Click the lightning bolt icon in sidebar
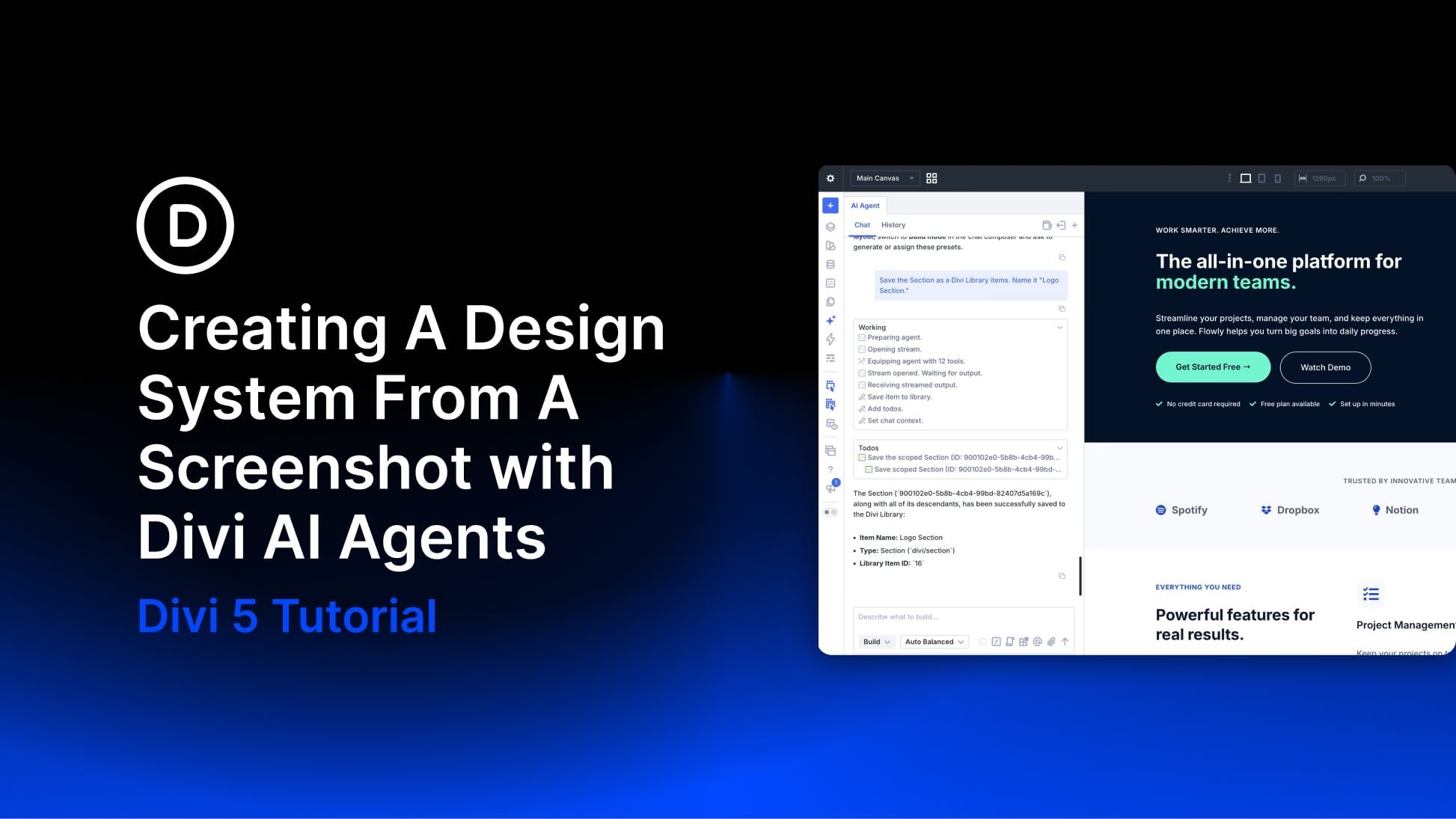The image size is (1456, 819). (831, 339)
